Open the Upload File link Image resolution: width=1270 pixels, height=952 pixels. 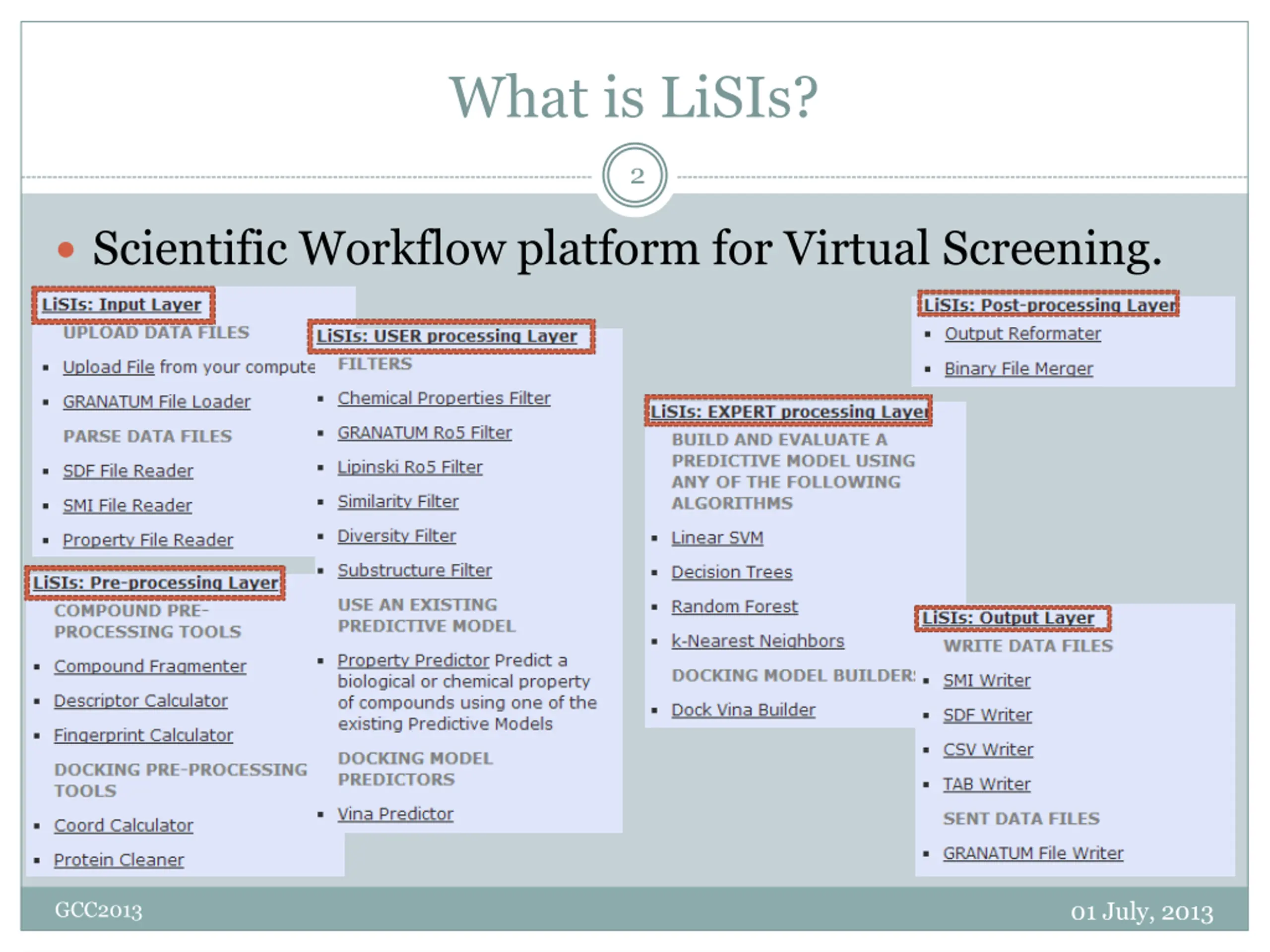109,367
